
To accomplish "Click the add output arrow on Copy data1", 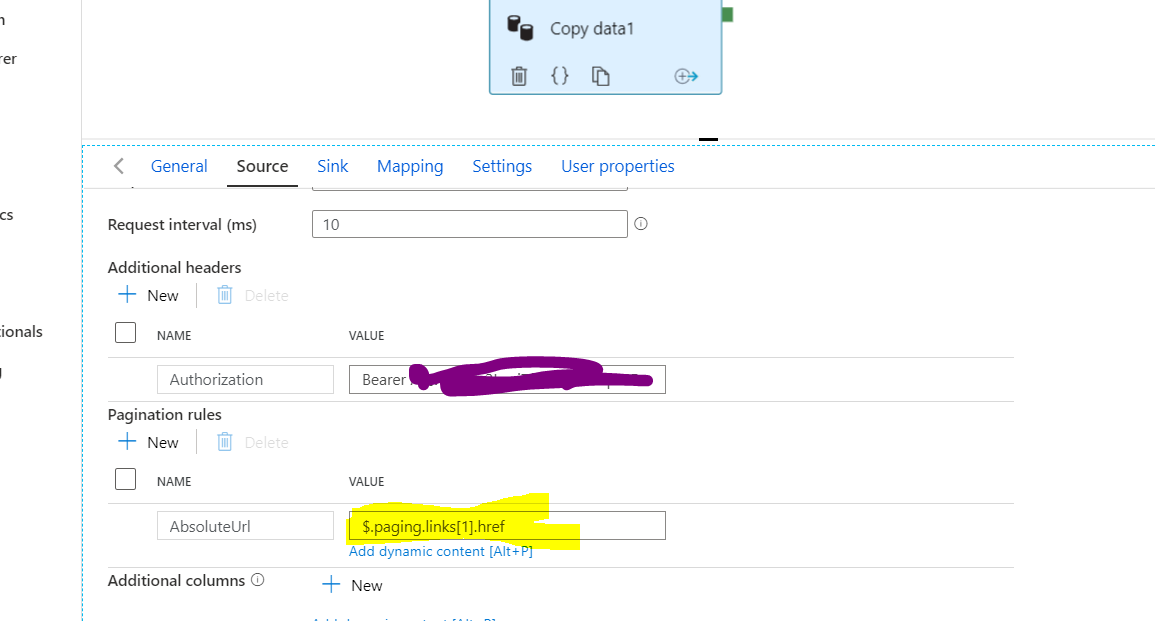I will pos(686,75).
